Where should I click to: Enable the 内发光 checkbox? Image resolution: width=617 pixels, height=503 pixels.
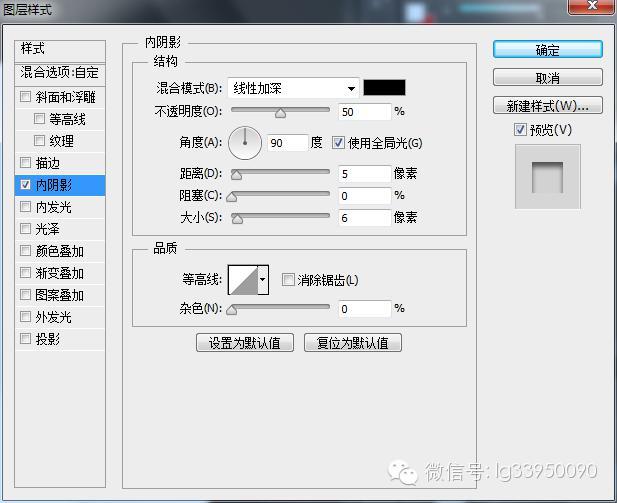click(26, 207)
